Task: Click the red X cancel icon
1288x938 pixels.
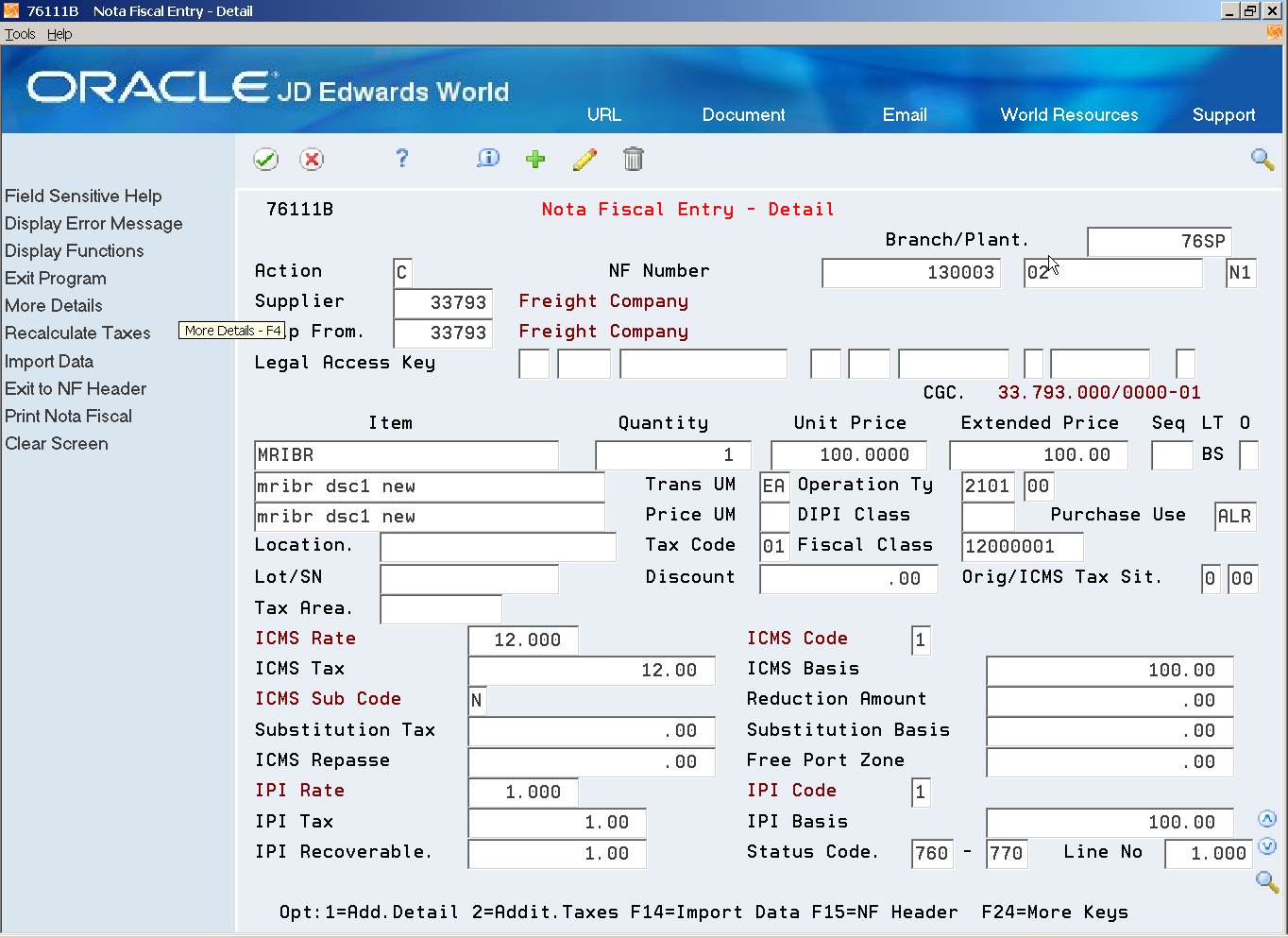Action: 312,160
